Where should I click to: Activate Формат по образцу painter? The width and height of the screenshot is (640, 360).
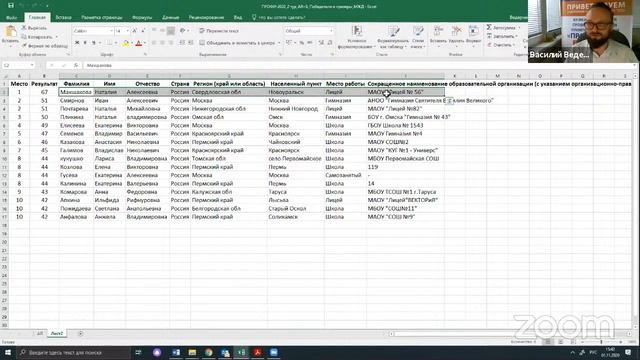44,46
